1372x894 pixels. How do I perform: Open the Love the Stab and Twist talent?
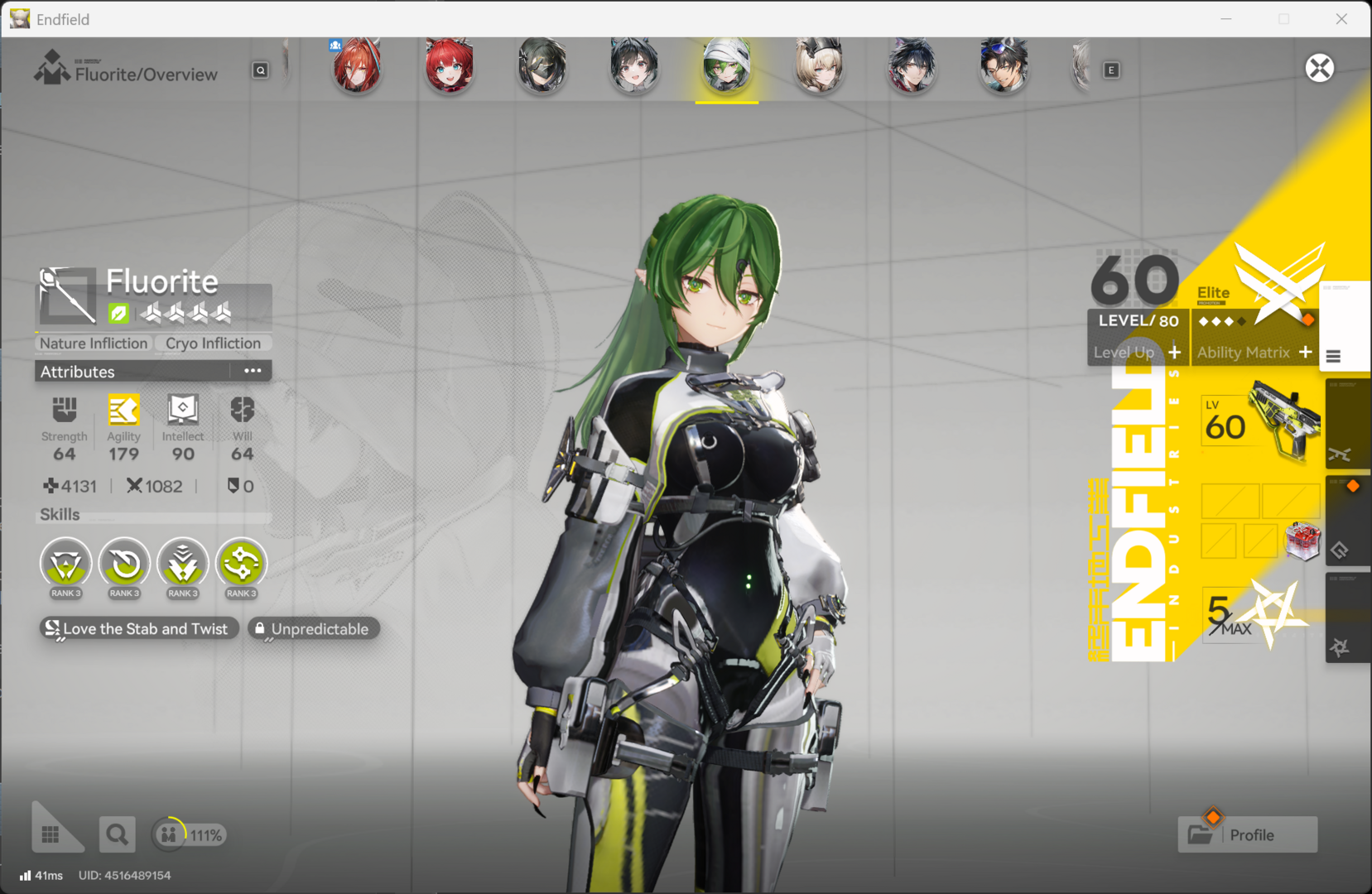pos(139,629)
